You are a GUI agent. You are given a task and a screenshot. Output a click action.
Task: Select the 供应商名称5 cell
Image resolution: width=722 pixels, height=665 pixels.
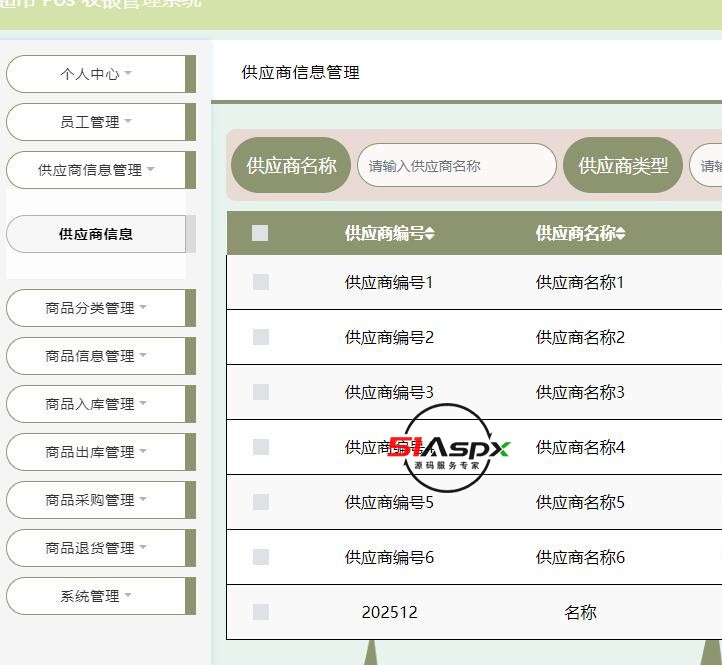(x=580, y=502)
